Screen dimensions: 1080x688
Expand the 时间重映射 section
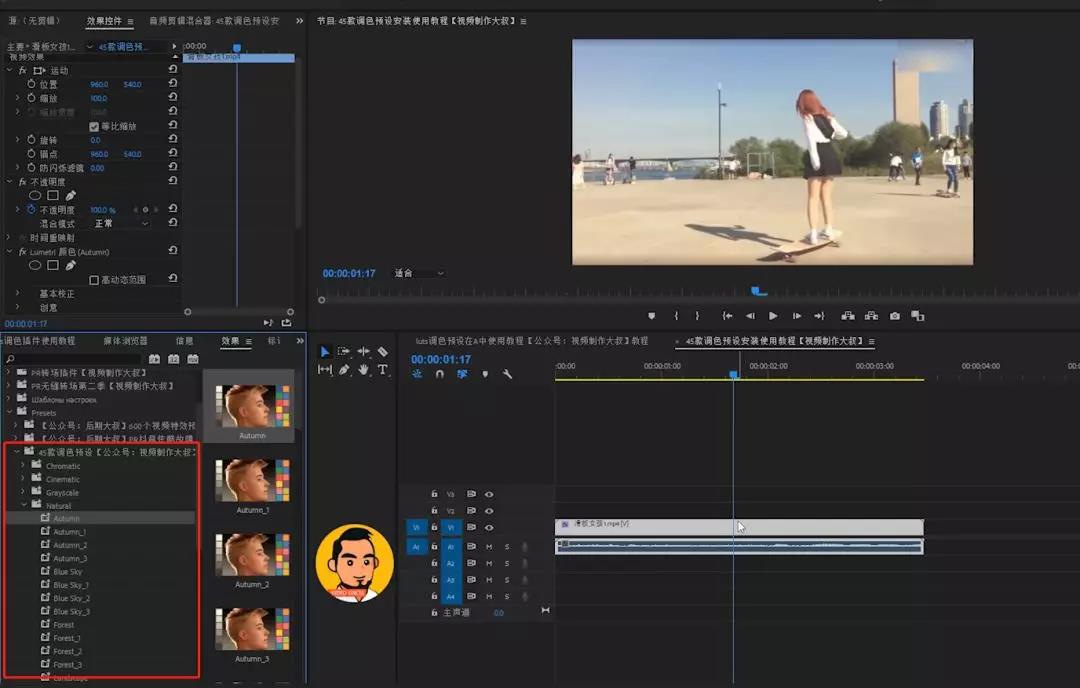pyautogui.click(x=10, y=238)
